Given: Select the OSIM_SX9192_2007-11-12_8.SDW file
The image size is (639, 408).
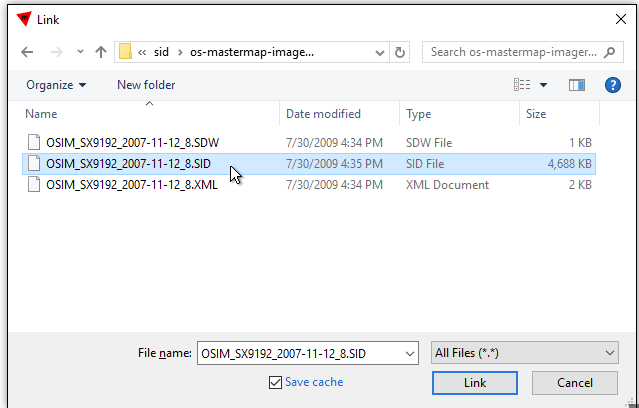Looking at the screenshot, I should coord(132,142).
